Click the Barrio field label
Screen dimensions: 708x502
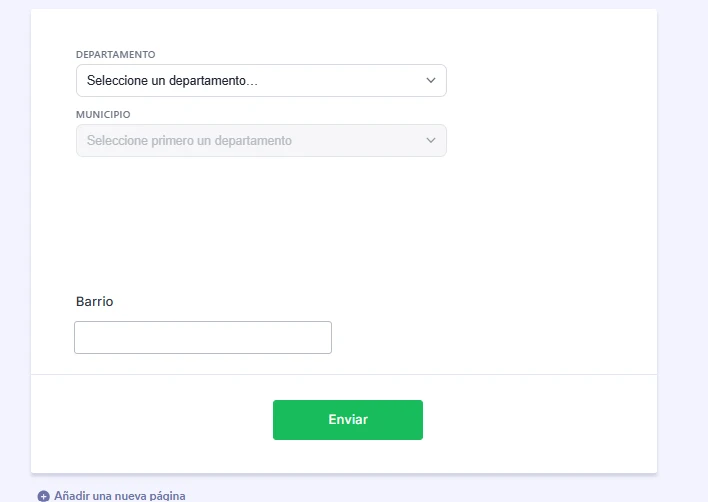coord(94,301)
